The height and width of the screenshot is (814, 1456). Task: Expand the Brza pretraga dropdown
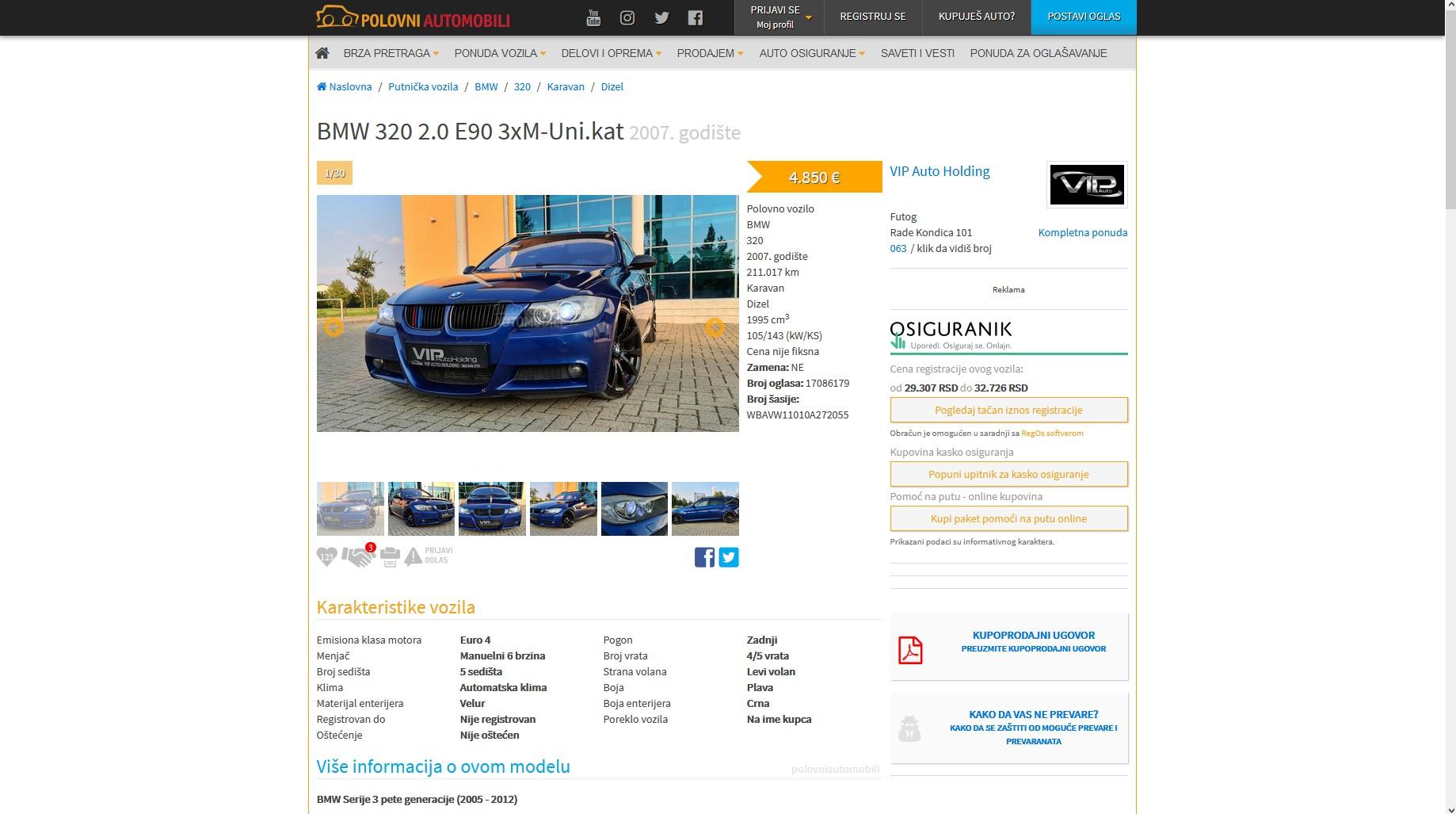click(x=391, y=53)
